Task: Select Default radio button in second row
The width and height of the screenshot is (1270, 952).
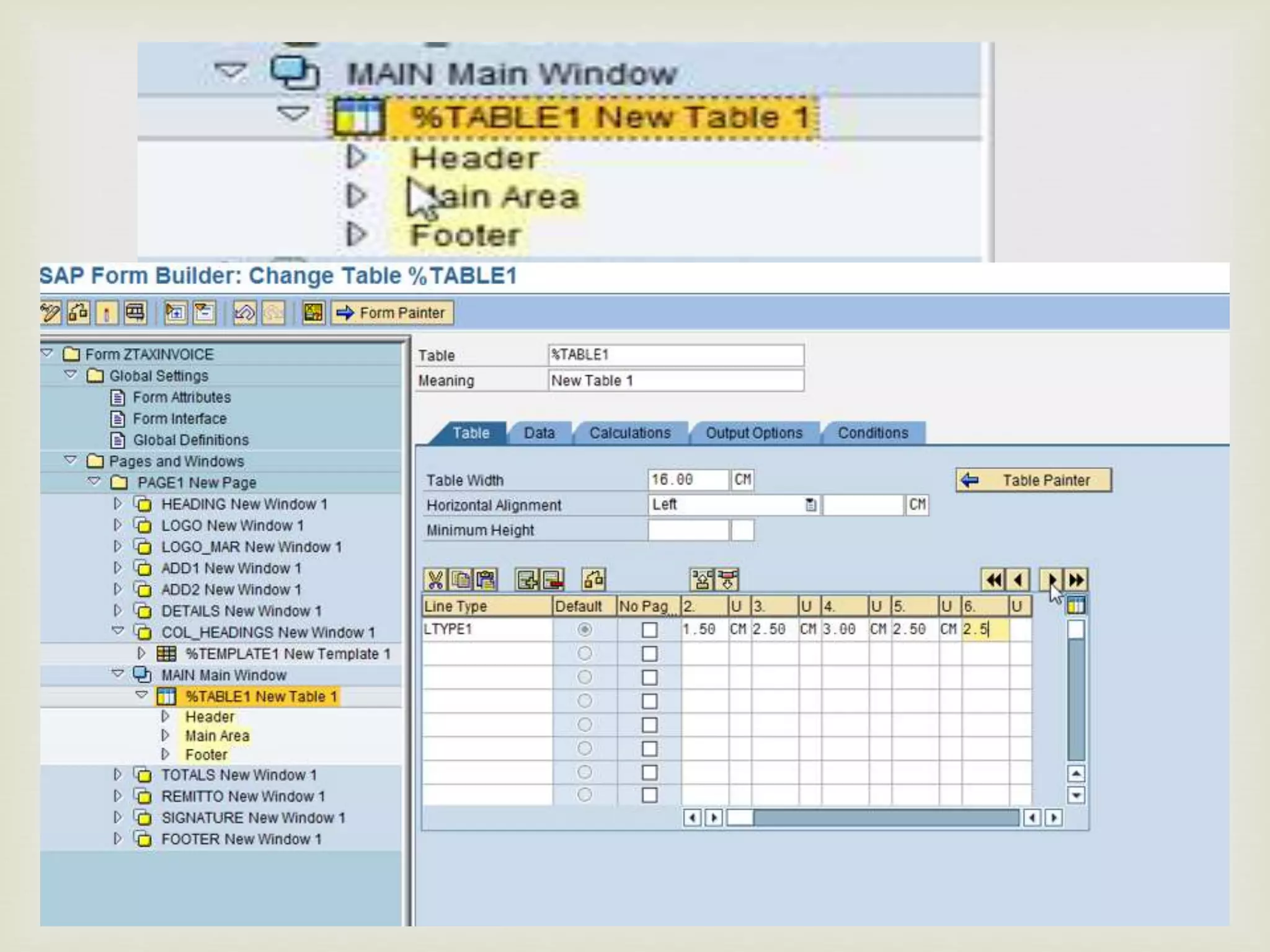Action: (584, 653)
